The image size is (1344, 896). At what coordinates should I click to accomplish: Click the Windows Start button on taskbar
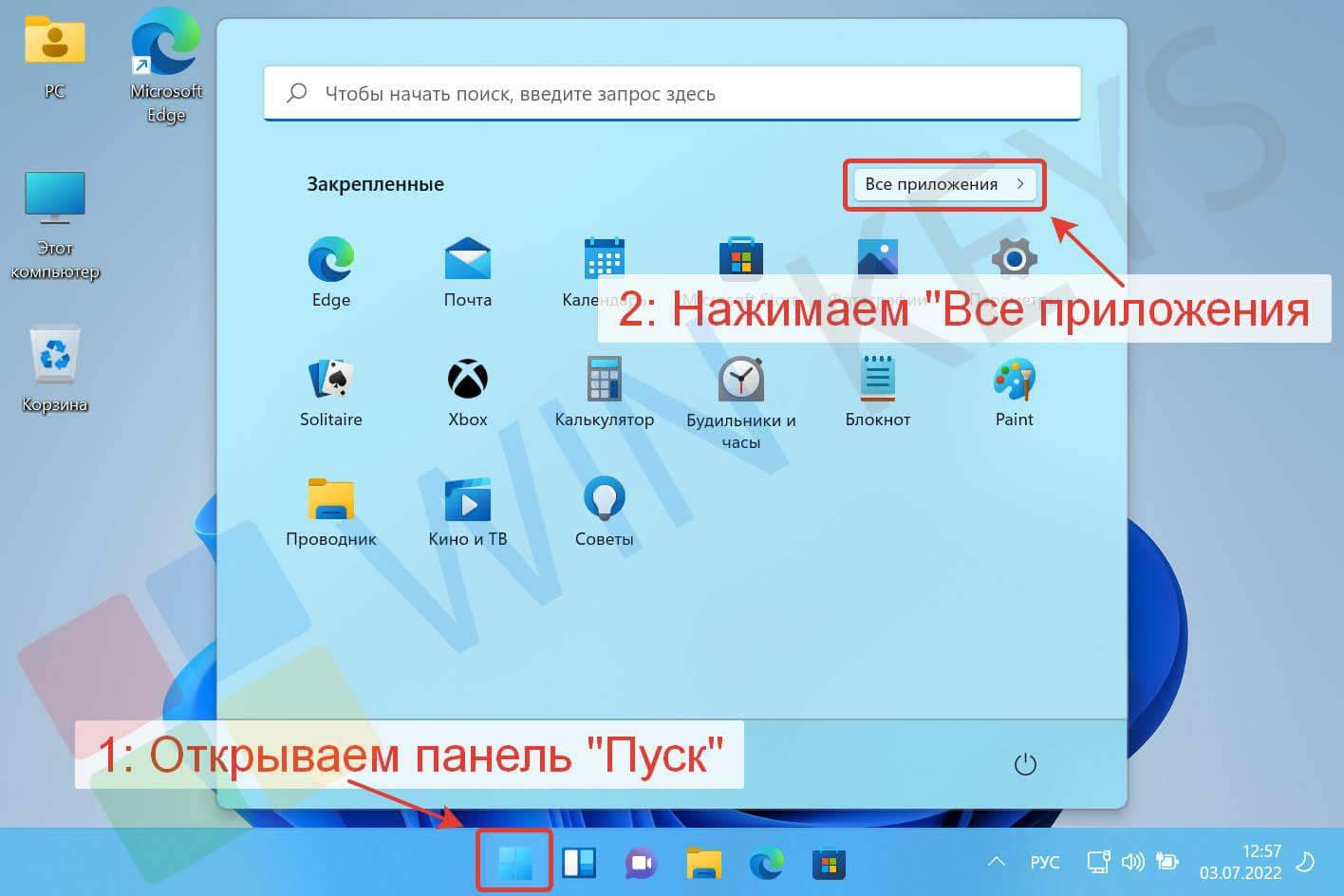coord(514,863)
